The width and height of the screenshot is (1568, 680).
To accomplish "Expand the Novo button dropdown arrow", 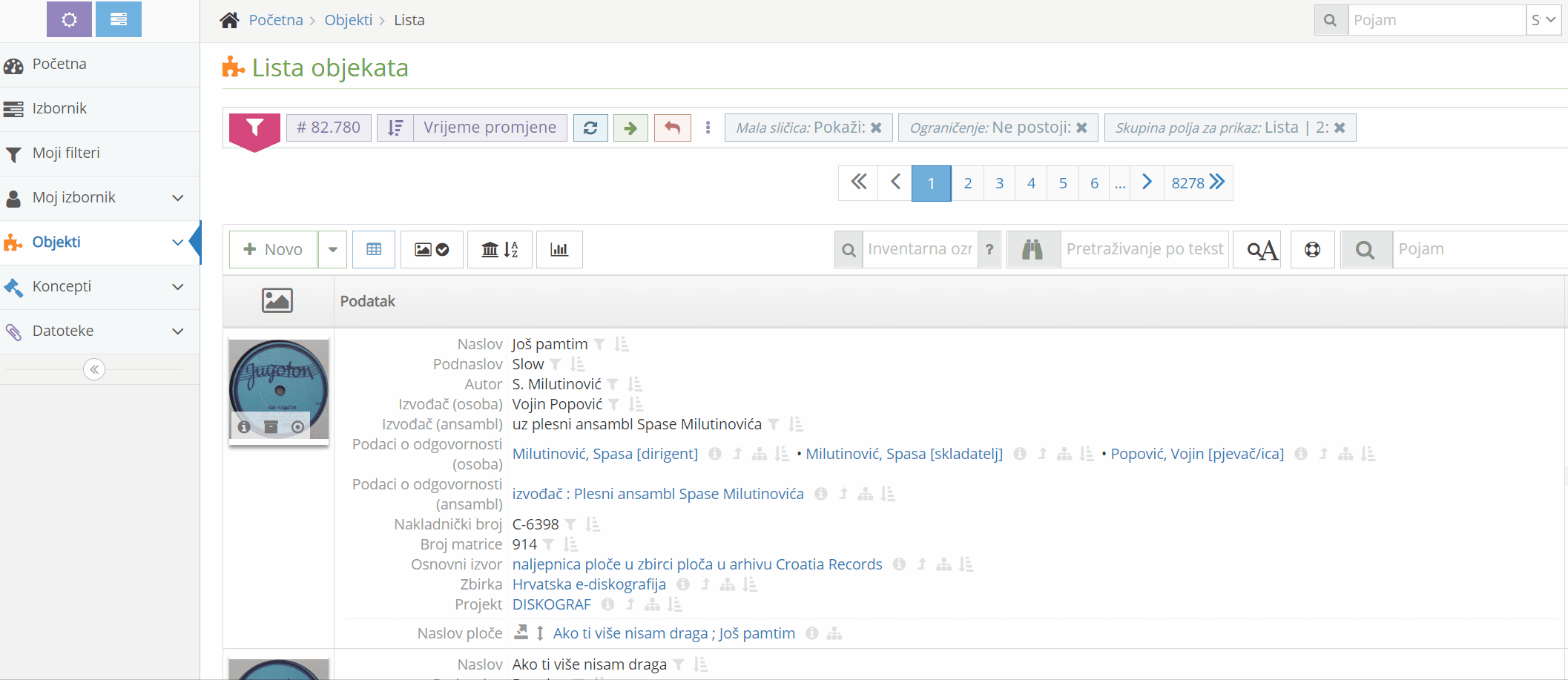I will [x=332, y=249].
